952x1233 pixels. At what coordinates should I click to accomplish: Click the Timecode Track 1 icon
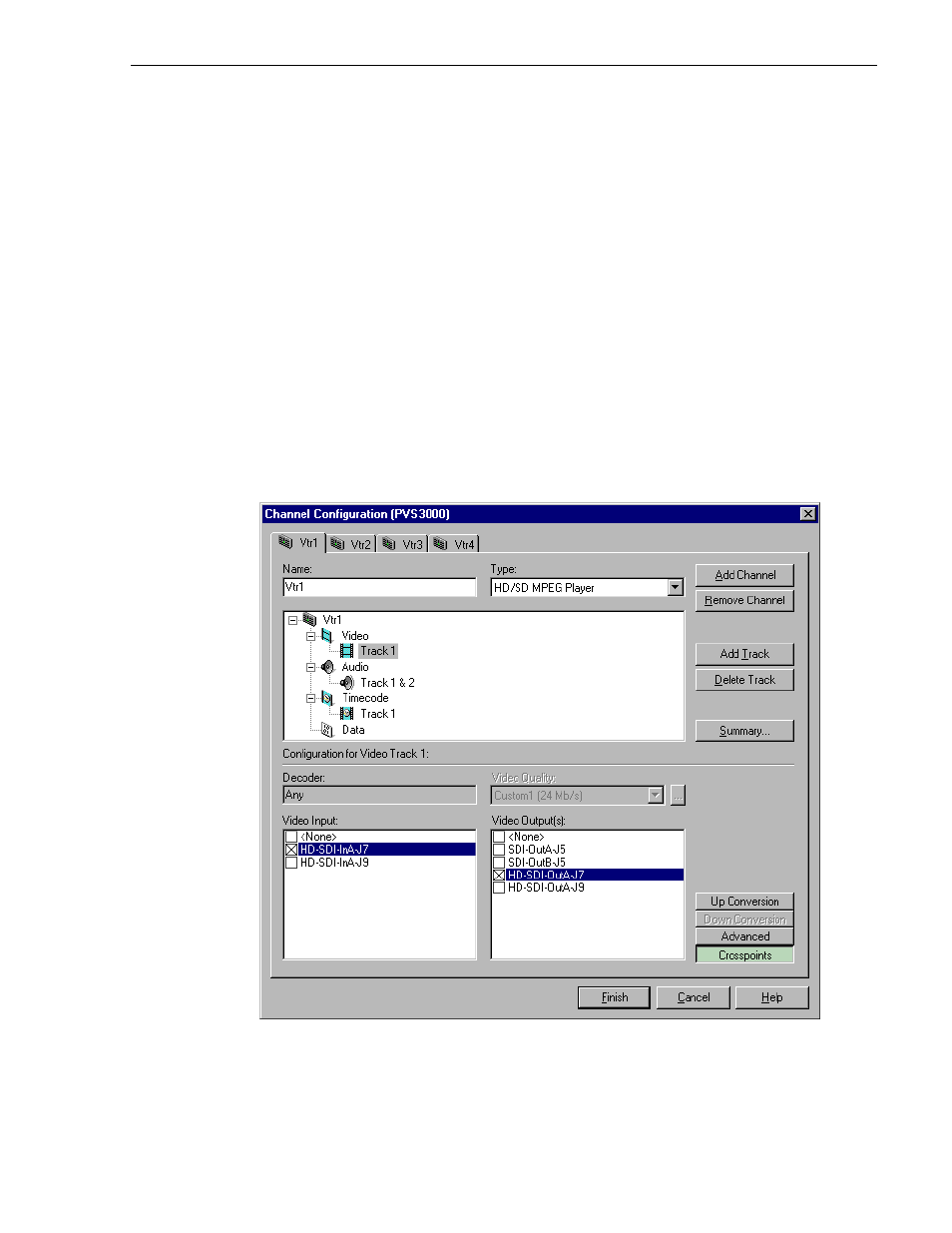tap(346, 714)
